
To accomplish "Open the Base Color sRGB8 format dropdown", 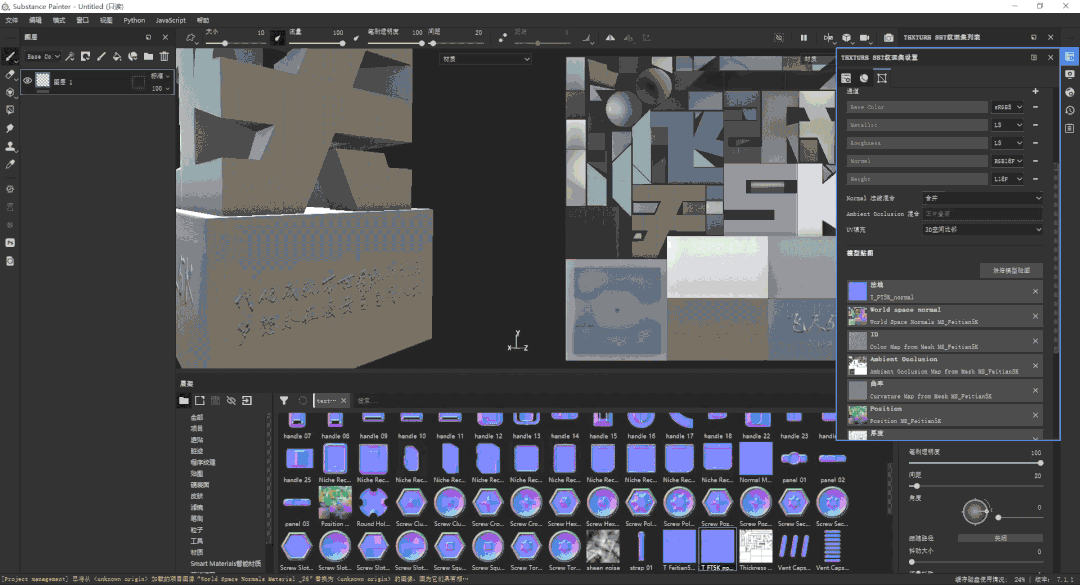I will pyautogui.click(x=1008, y=107).
